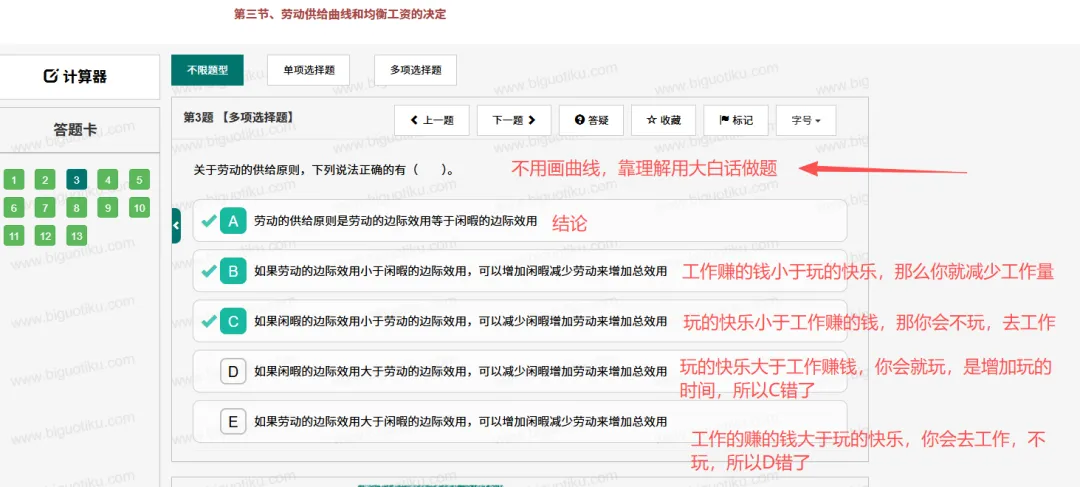Go to next question with 下一题
The height and width of the screenshot is (487, 1080).
513,121
